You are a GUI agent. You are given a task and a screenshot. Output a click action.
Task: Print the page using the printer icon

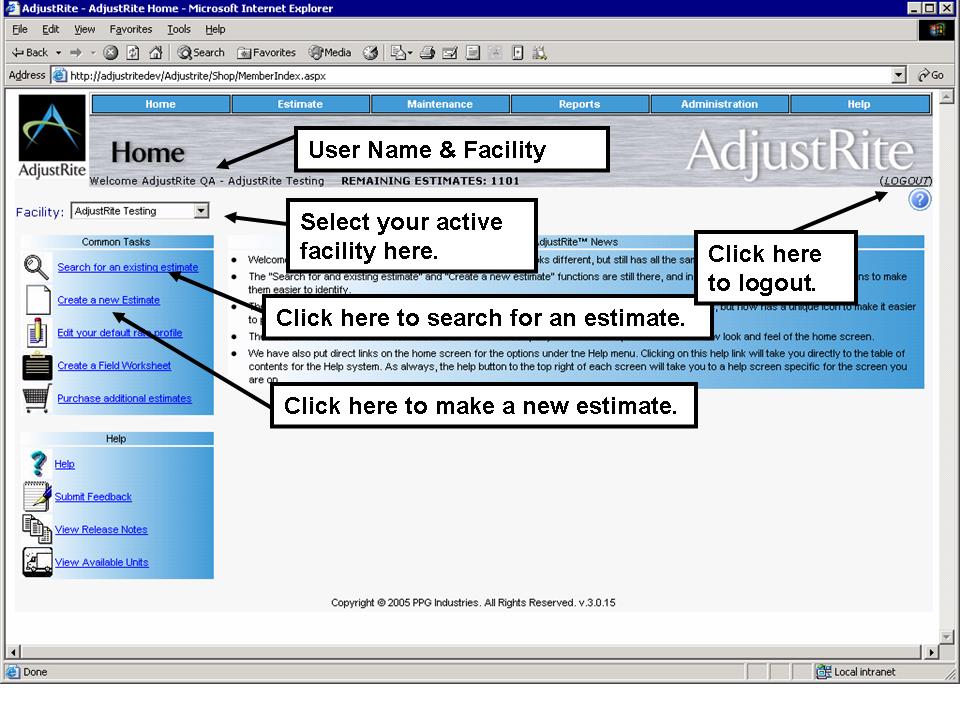point(427,53)
